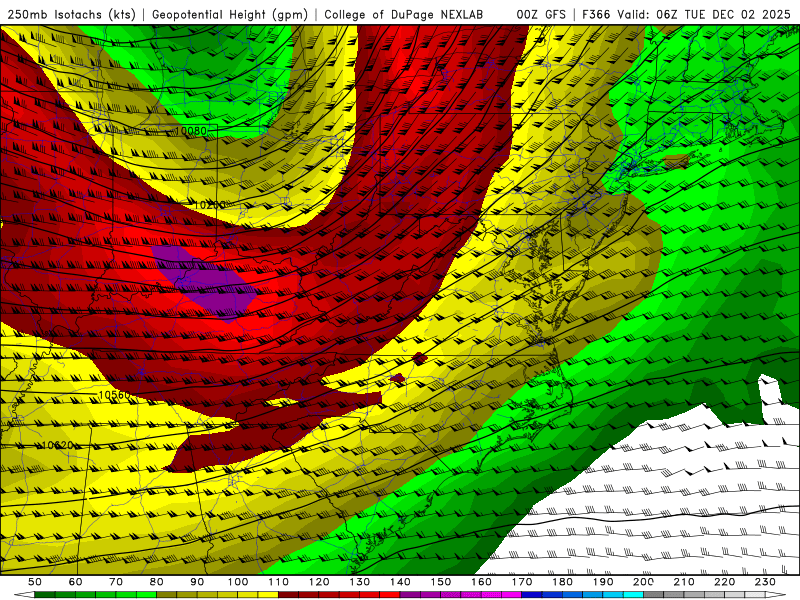Click the 160 legend value
Viewport: 800px width, 600px height.
click(x=481, y=582)
